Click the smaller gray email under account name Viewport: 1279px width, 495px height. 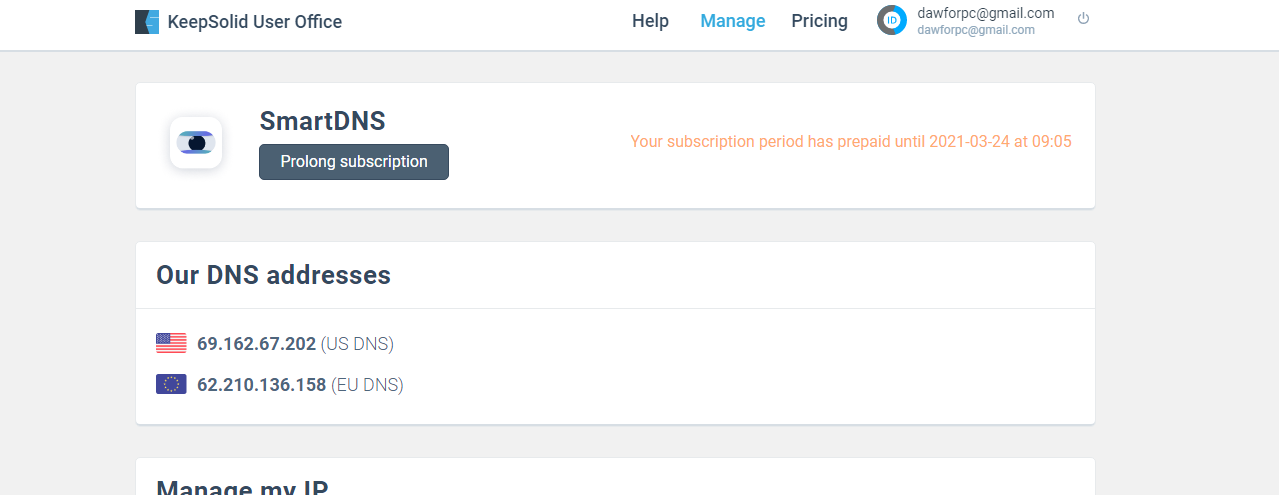tap(975, 30)
